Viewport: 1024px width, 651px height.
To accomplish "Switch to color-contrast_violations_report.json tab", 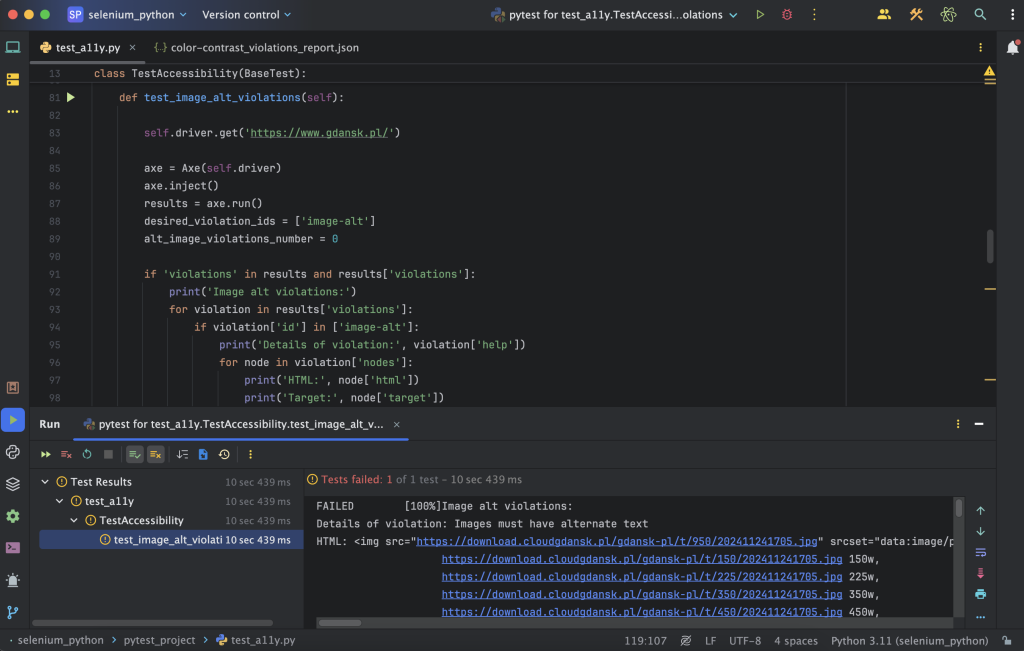I will point(257,48).
